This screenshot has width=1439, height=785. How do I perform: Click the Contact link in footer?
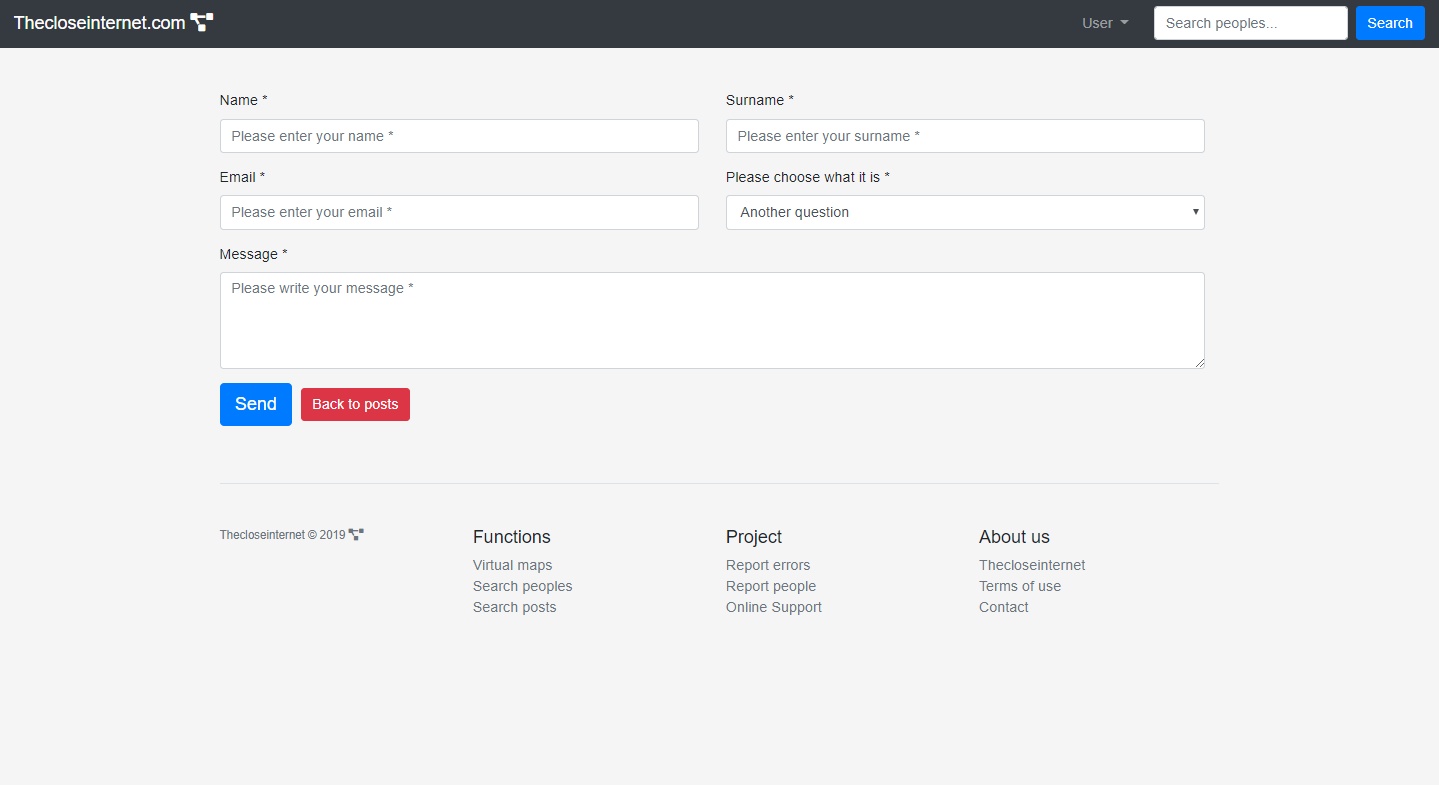(x=1003, y=607)
